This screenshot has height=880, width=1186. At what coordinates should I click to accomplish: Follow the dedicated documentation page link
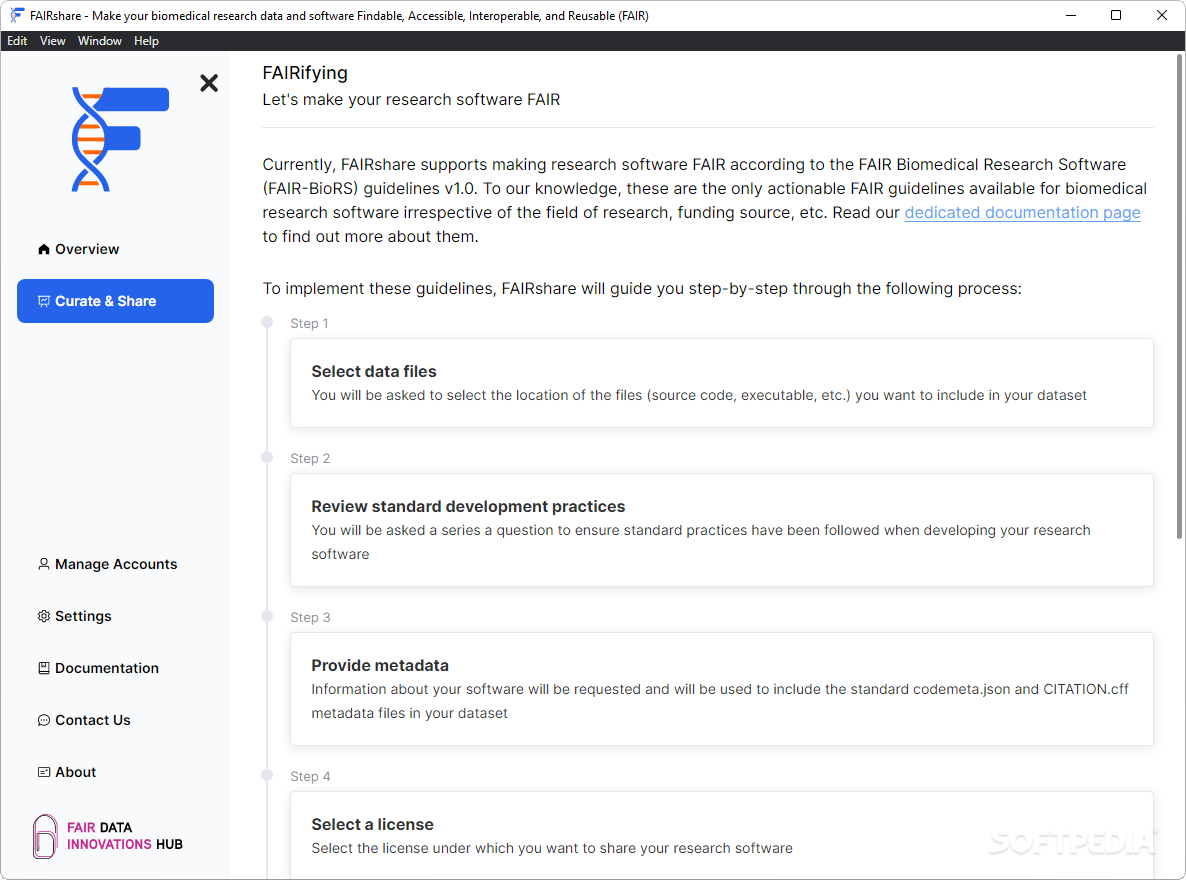tap(1022, 213)
